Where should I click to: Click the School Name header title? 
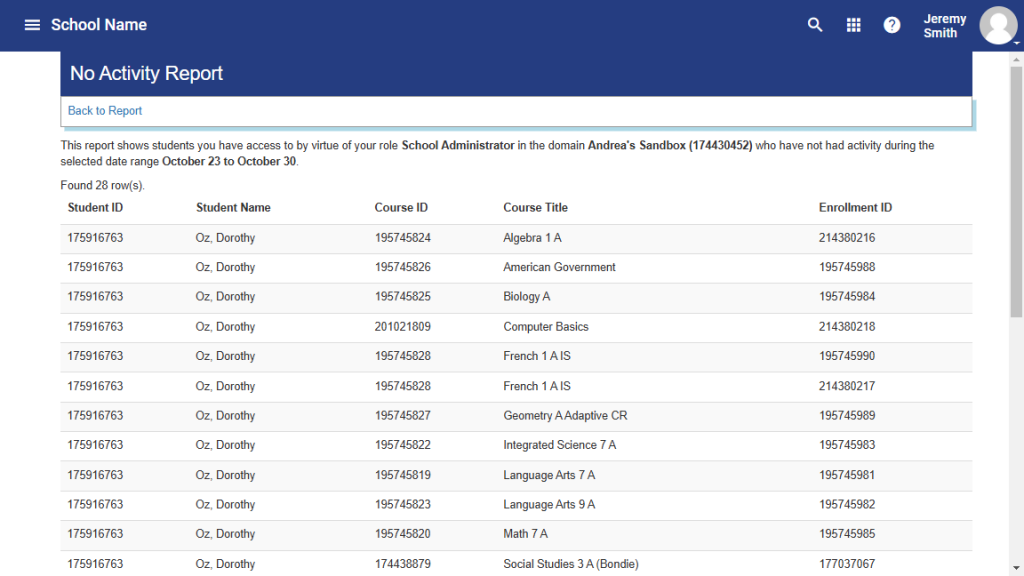point(99,25)
